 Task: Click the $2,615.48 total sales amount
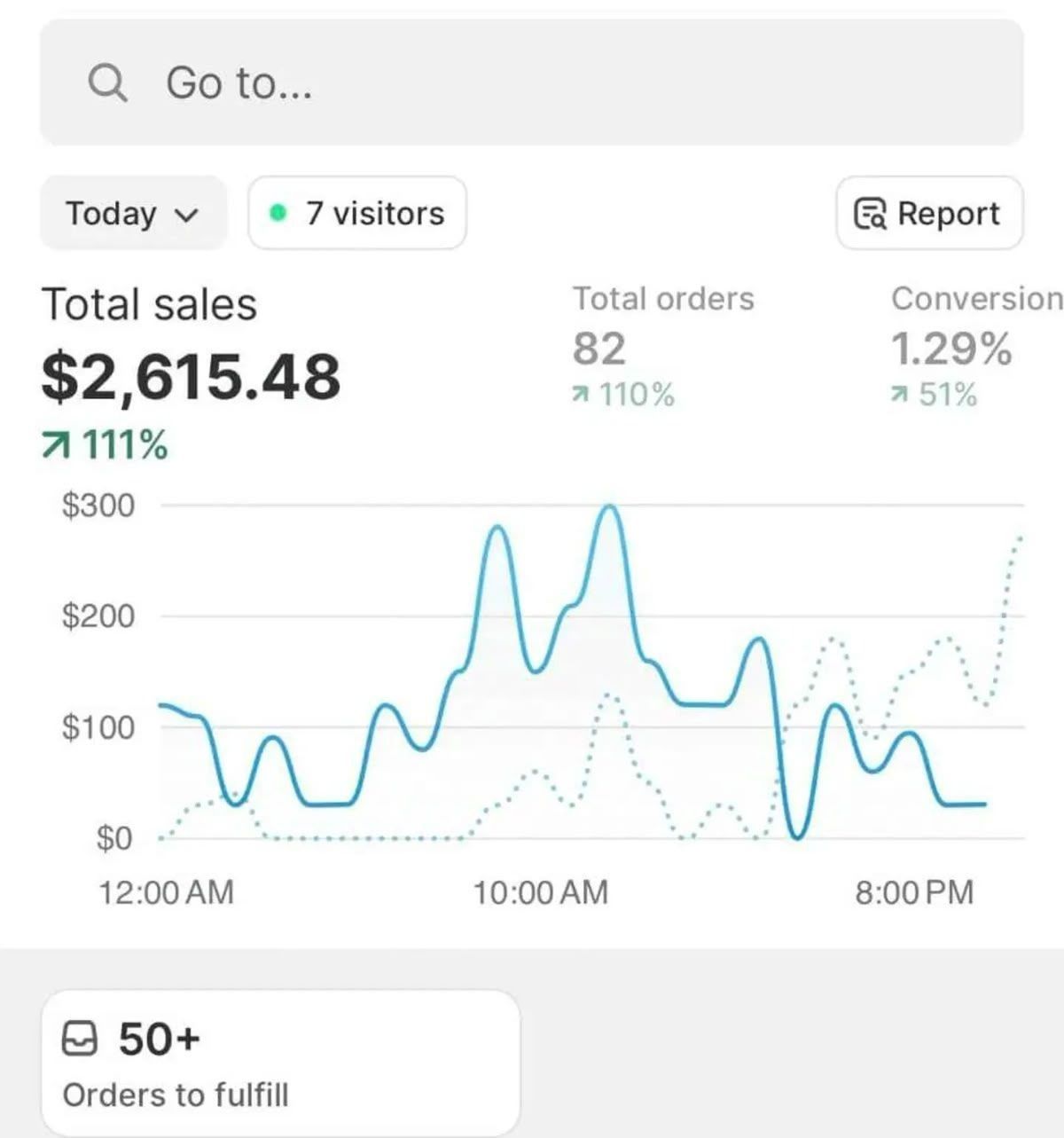191,376
